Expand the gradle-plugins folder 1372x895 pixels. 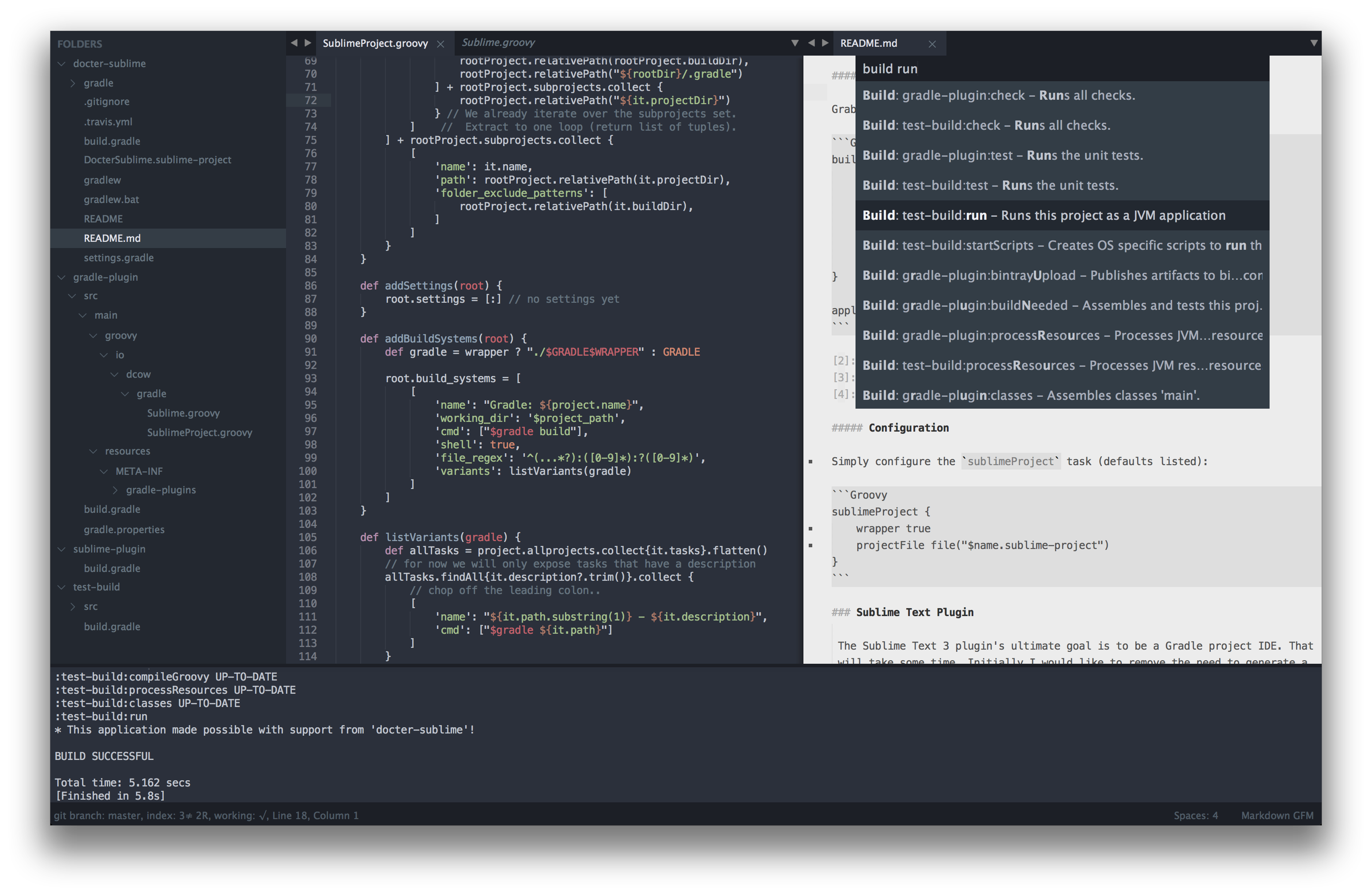[115, 490]
